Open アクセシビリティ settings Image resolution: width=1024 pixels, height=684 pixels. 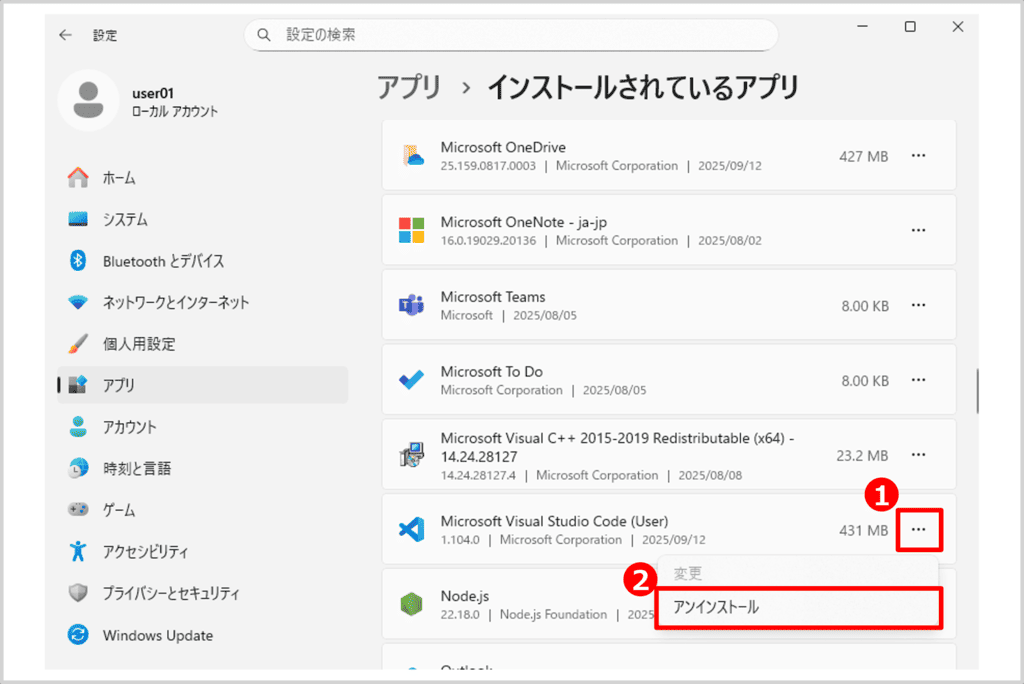click(203, 552)
